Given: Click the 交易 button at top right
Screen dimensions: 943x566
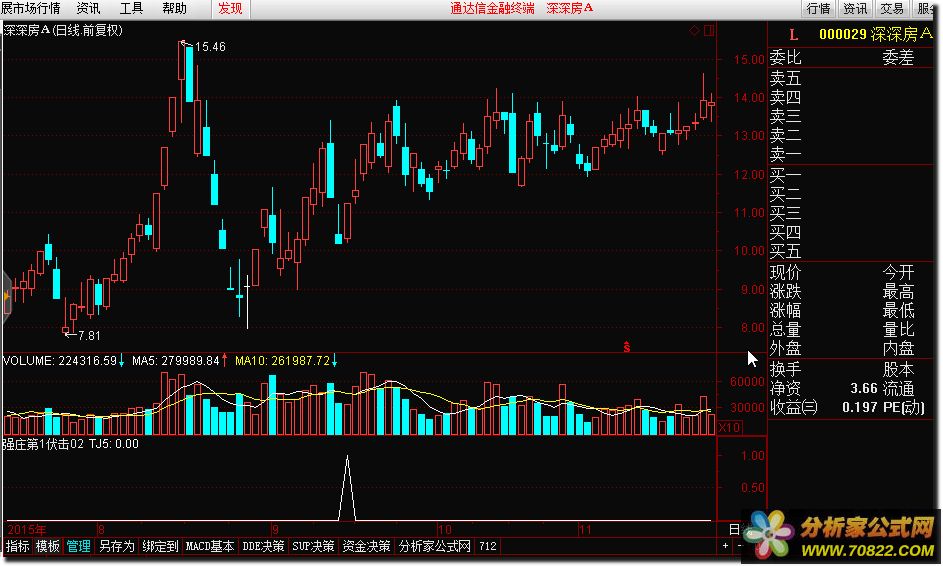Looking at the screenshot, I should pyautogui.click(x=892, y=8).
